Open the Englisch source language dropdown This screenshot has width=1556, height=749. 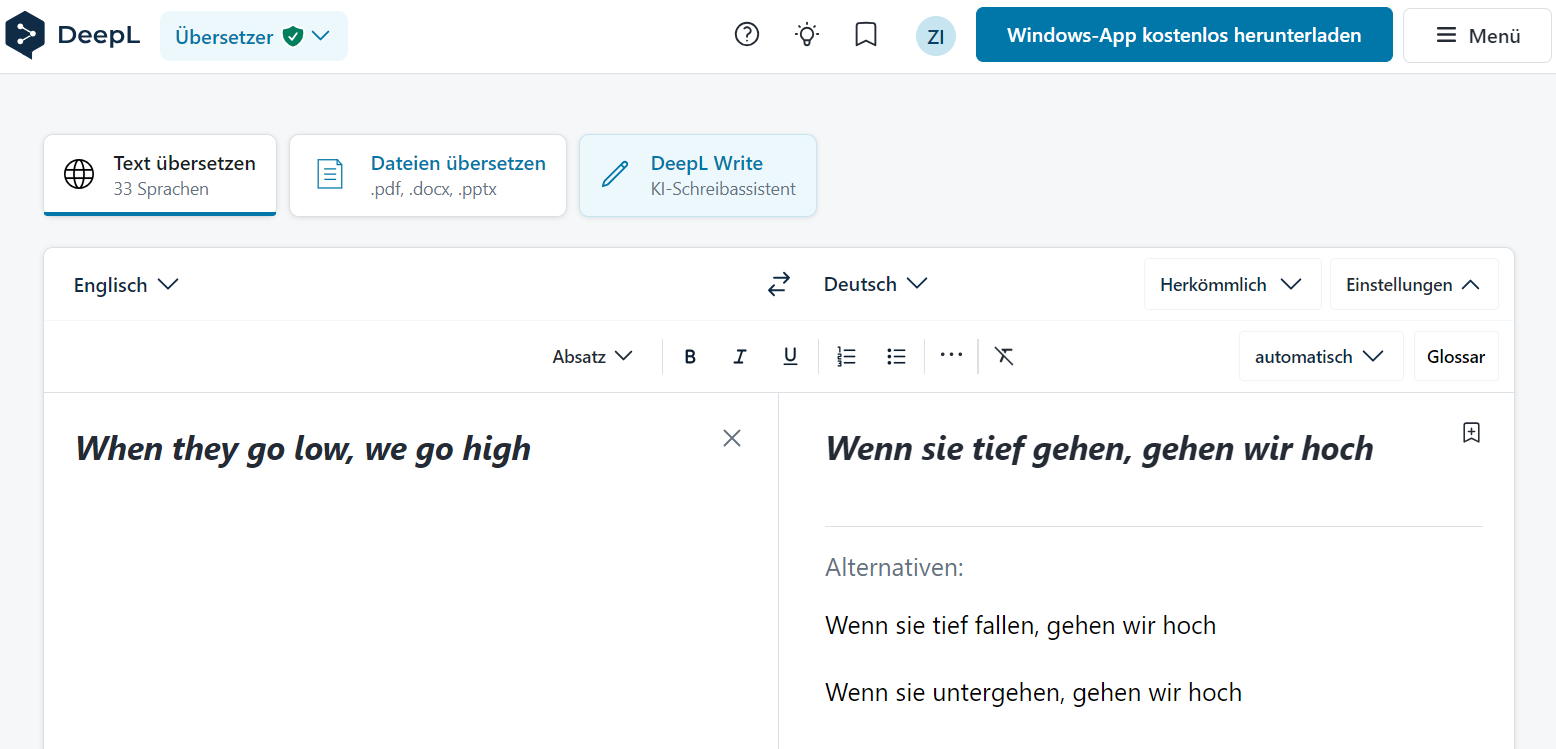(x=126, y=285)
